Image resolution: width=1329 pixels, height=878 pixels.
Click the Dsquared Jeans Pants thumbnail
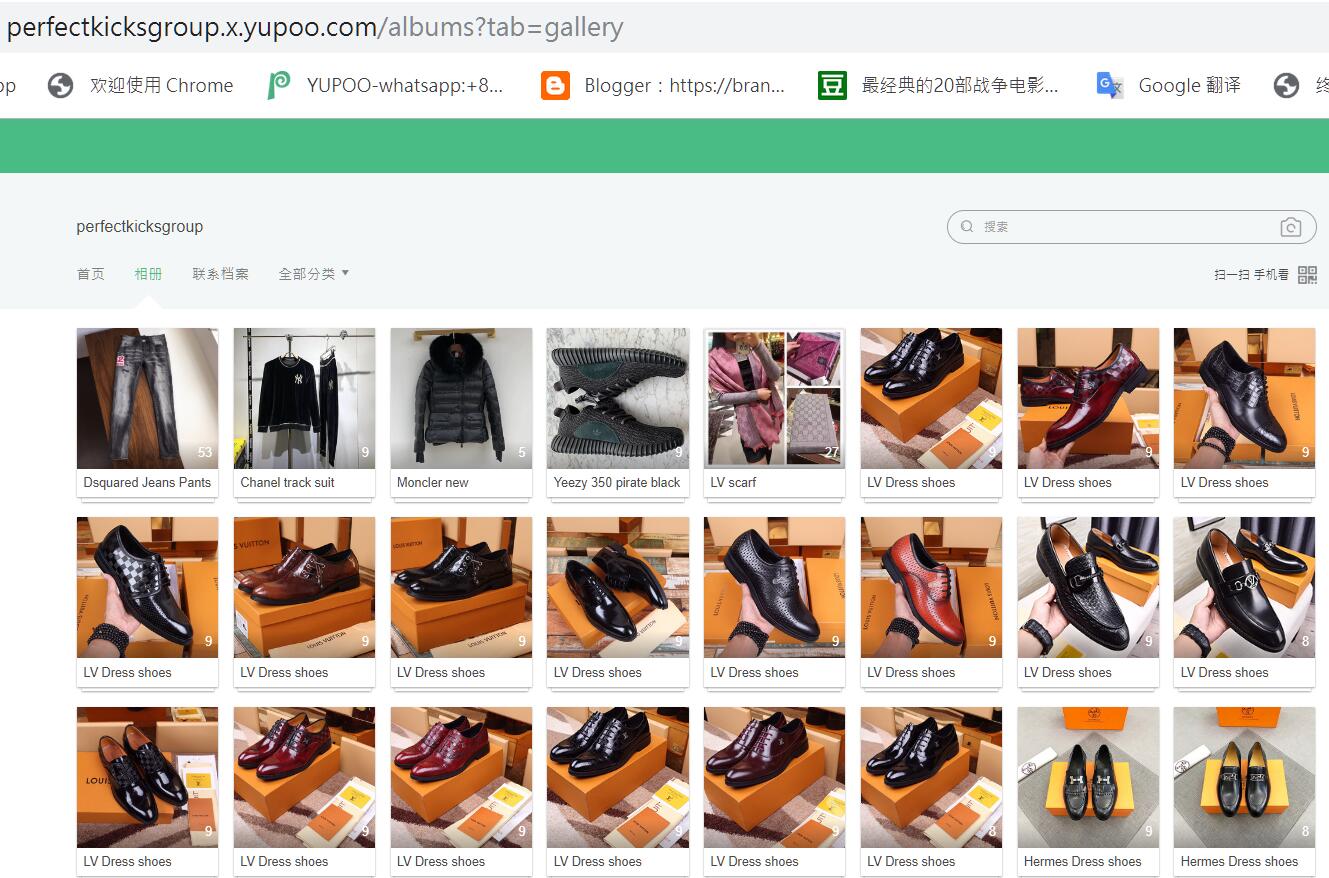click(x=147, y=398)
